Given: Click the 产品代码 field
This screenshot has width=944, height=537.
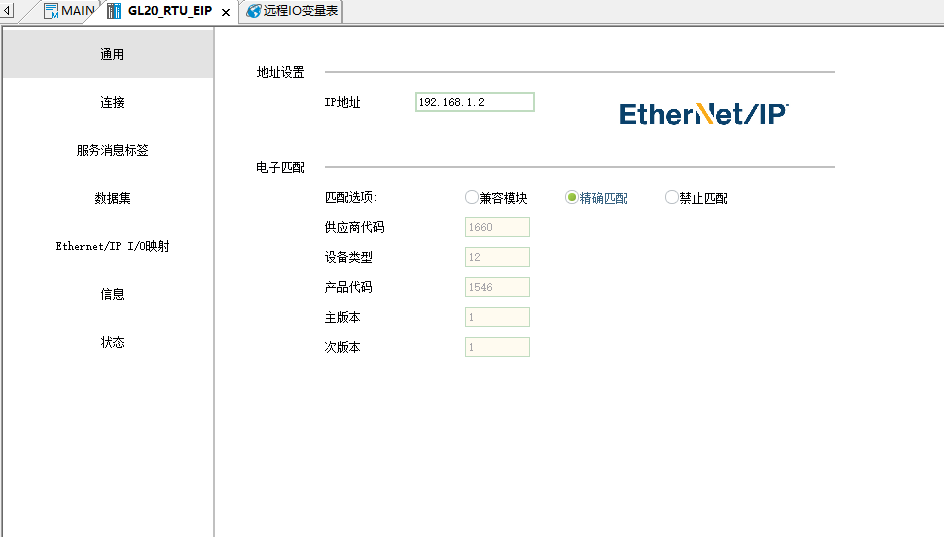Looking at the screenshot, I should coord(497,287).
